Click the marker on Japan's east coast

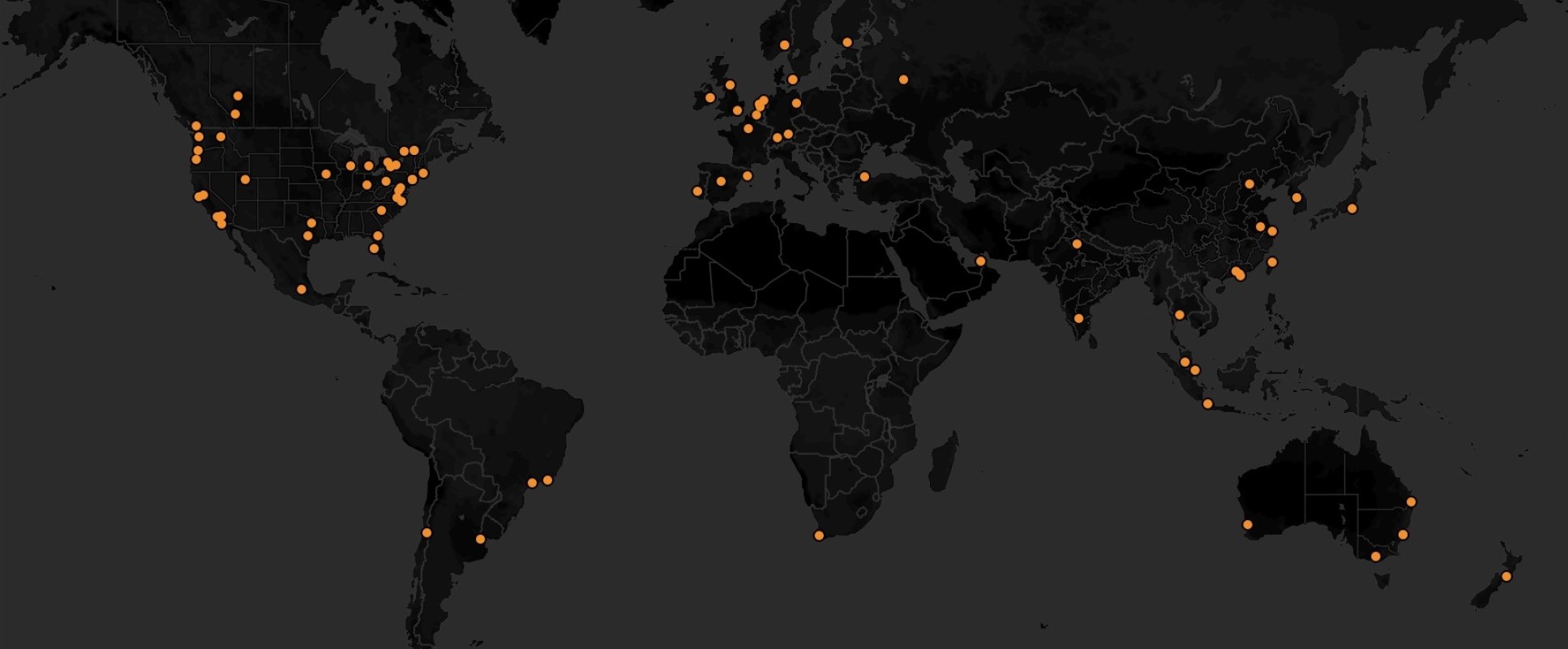(1352, 209)
